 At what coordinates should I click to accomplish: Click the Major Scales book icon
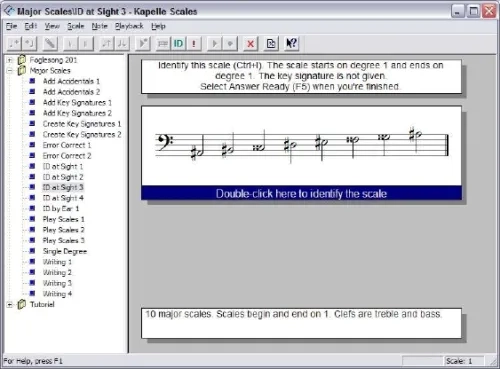tap(22, 70)
